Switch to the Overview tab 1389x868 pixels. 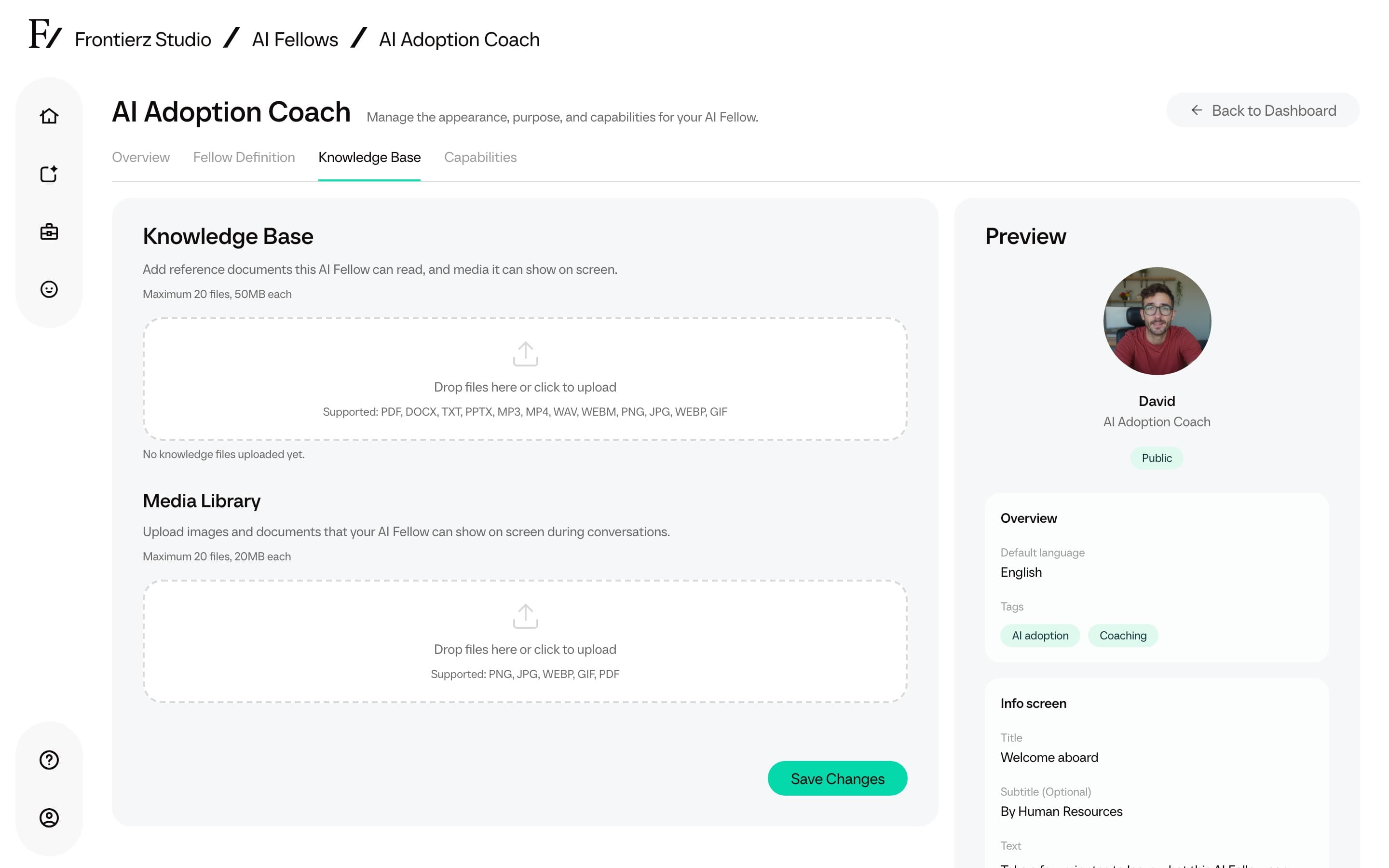tap(141, 157)
